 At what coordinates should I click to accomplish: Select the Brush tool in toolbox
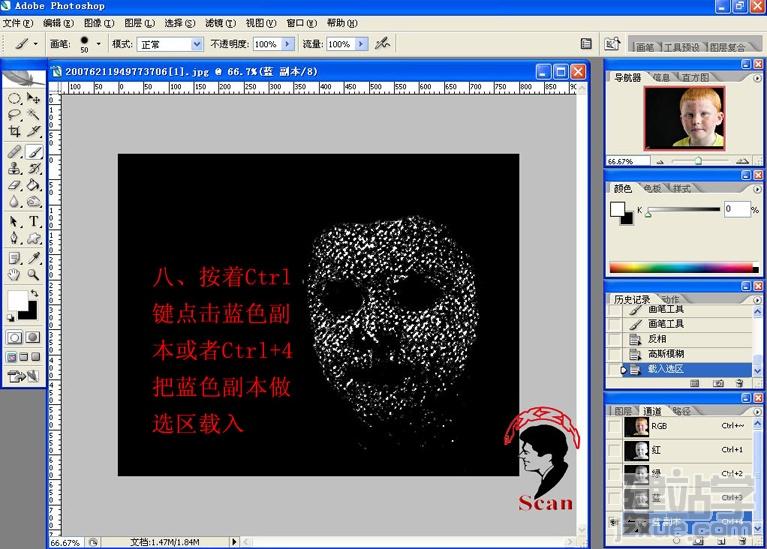click(33, 152)
